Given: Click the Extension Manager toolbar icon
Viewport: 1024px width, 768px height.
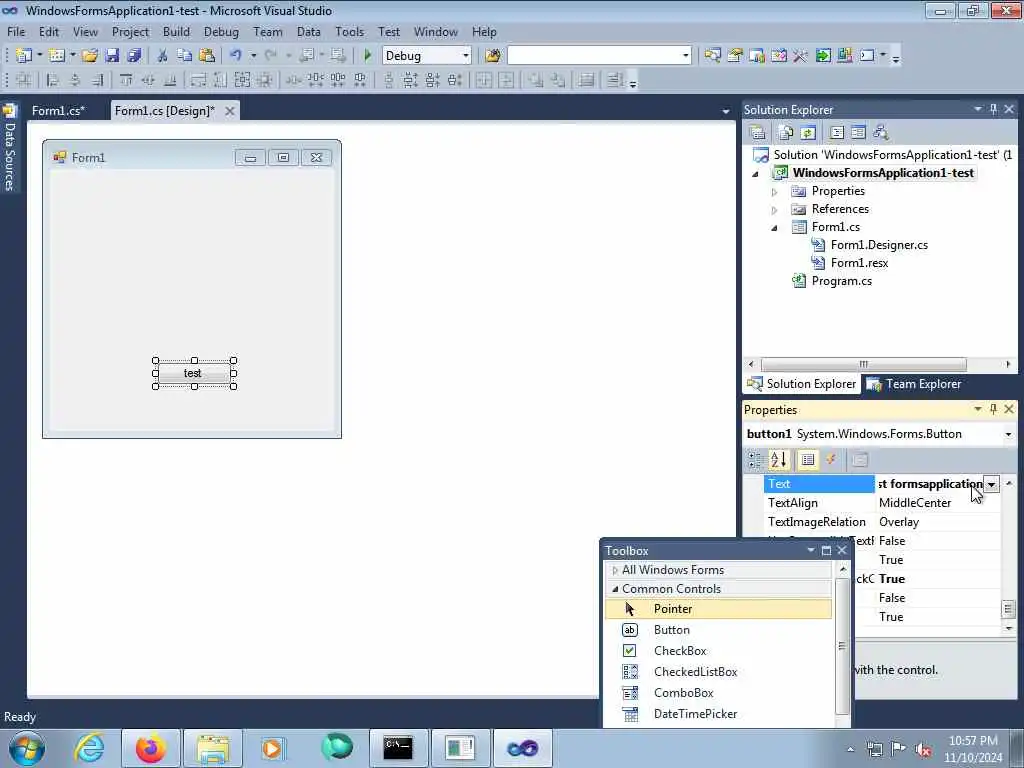Looking at the screenshot, I should 844,56.
